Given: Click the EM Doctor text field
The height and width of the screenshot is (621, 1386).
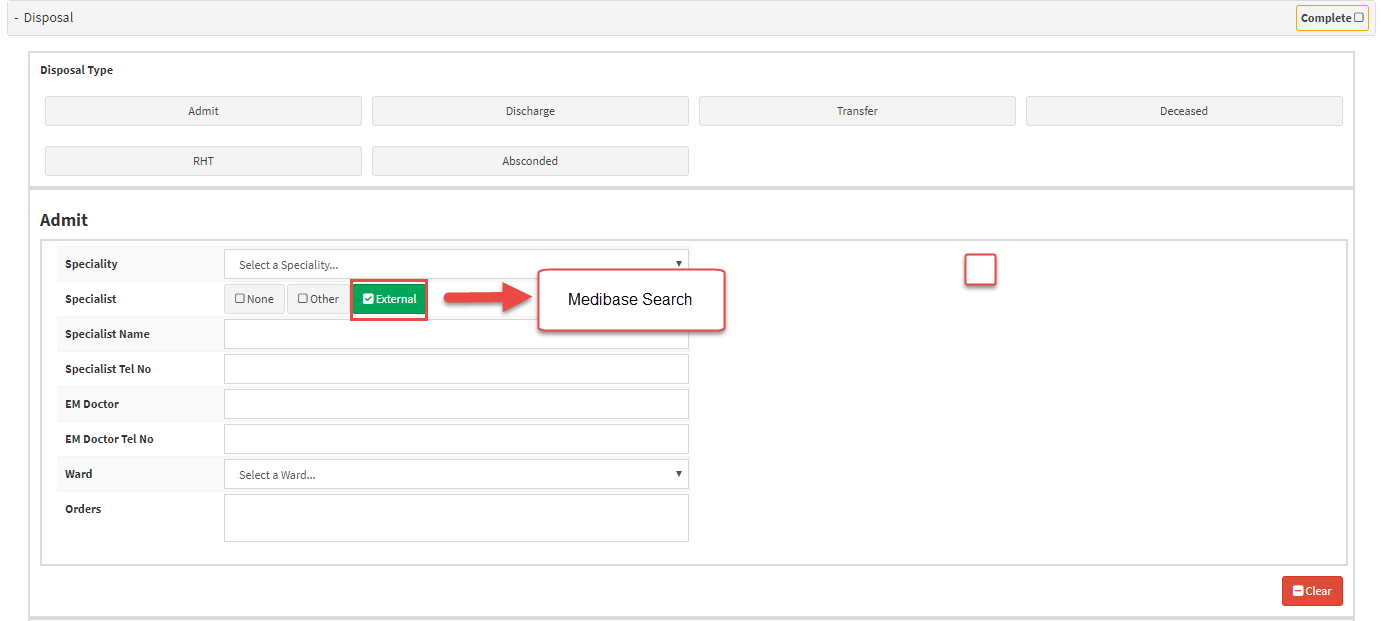Looking at the screenshot, I should pos(456,404).
